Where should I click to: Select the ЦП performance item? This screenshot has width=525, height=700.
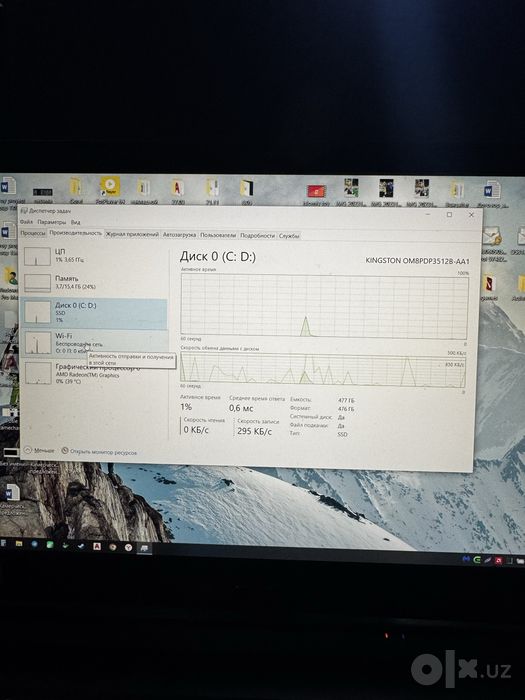point(94,256)
